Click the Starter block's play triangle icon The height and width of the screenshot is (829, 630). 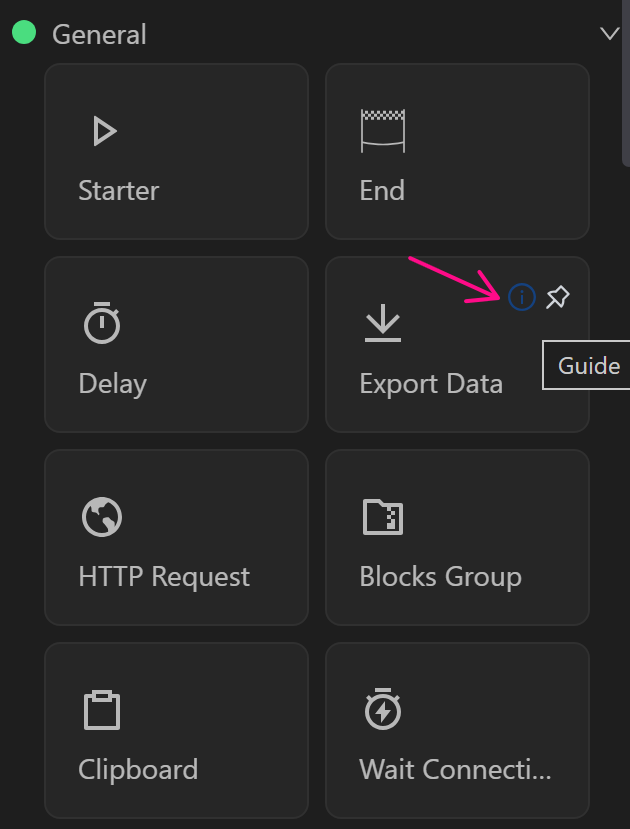[105, 131]
